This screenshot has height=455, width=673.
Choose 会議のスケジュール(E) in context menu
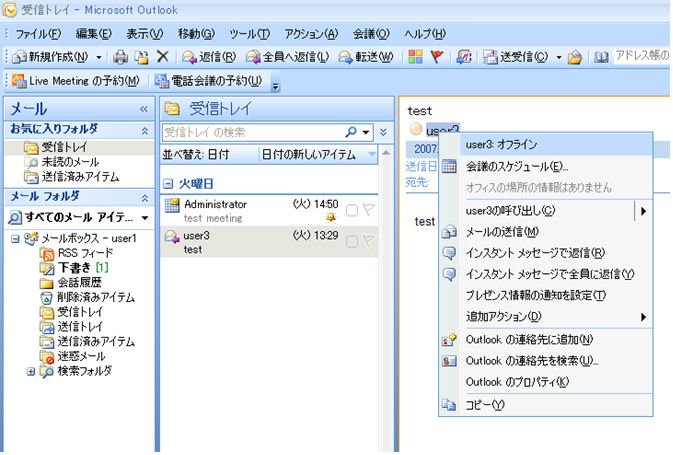coord(546,167)
